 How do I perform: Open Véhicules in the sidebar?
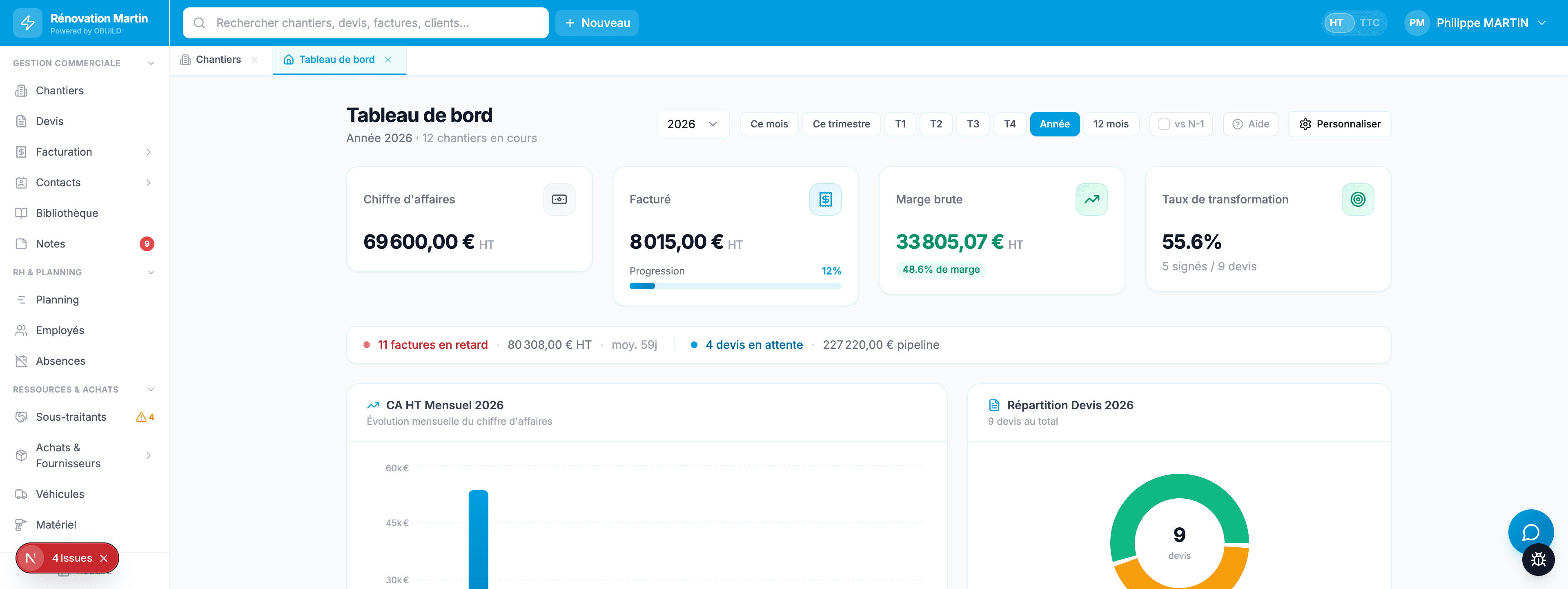[x=84, y=494]
